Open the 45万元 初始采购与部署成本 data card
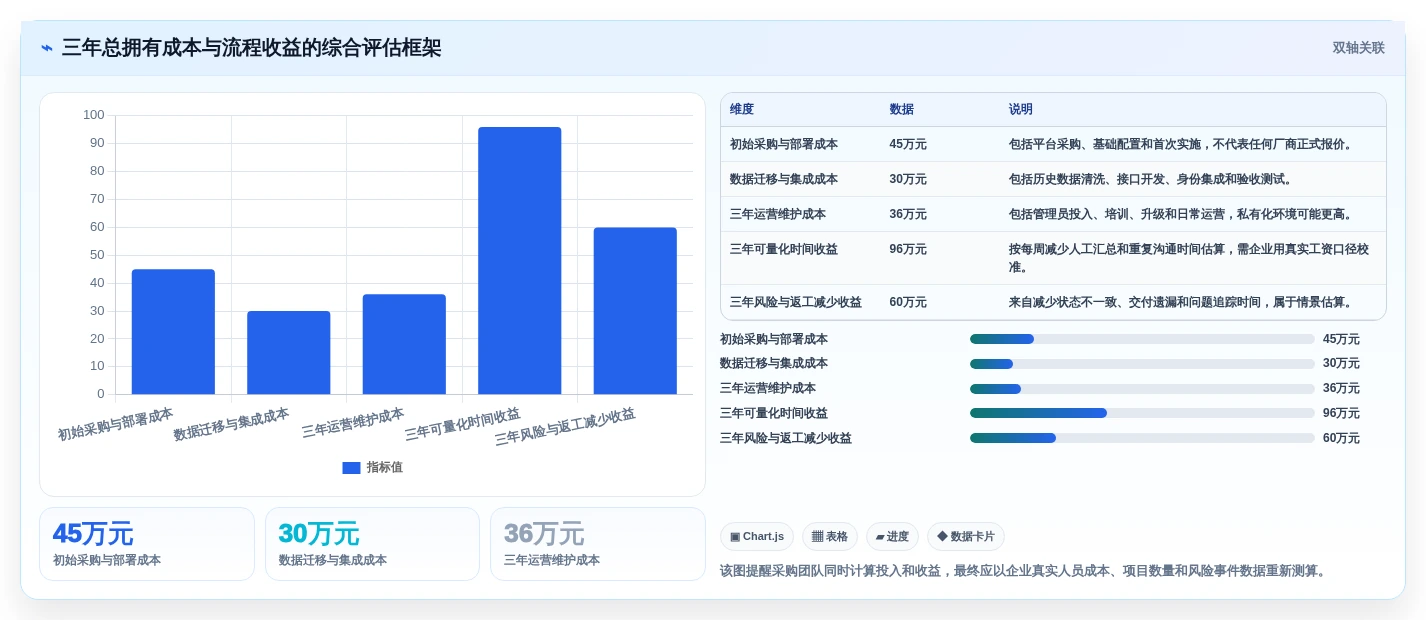Screen dimensions: 1426x620 click(147, 544)
